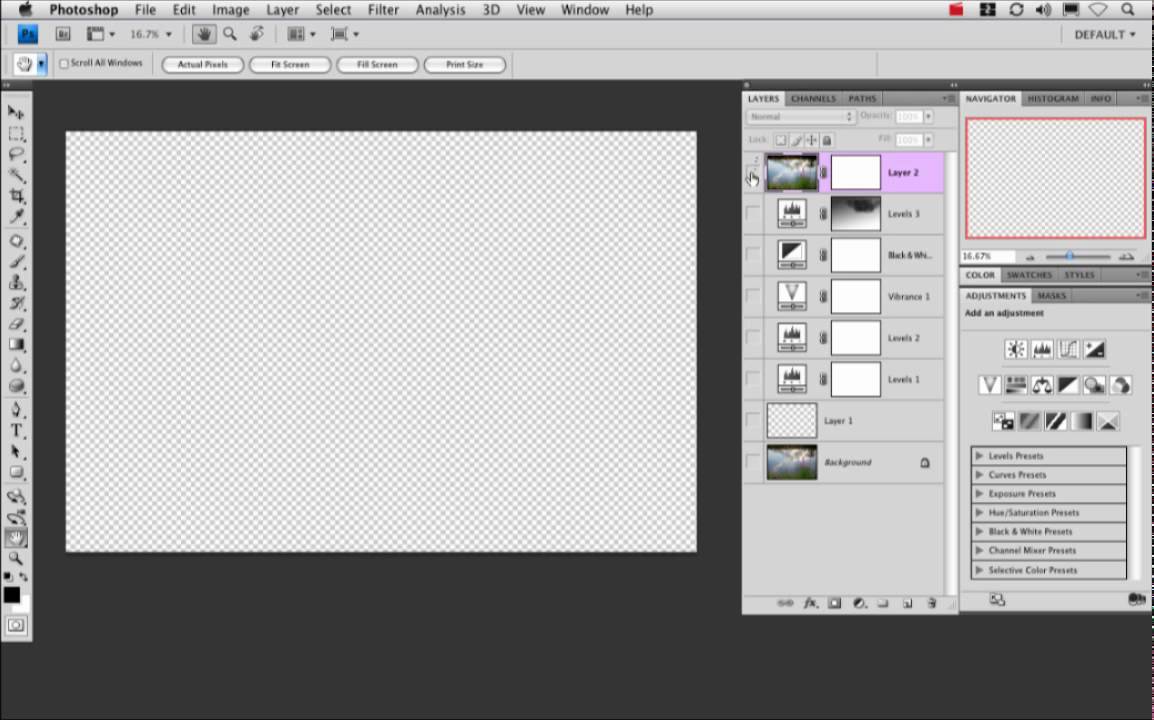Open the Analysis menu
1154x720 pixels.
(439, 10)
